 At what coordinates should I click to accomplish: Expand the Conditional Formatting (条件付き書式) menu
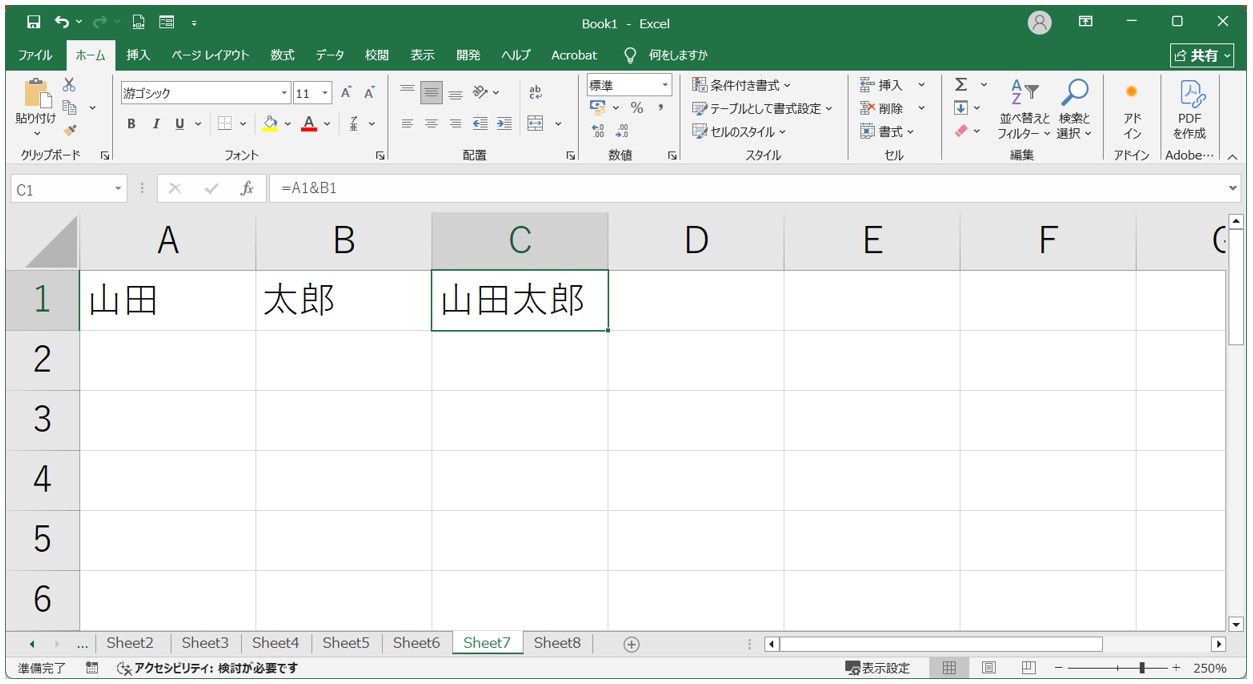point(741,85)
